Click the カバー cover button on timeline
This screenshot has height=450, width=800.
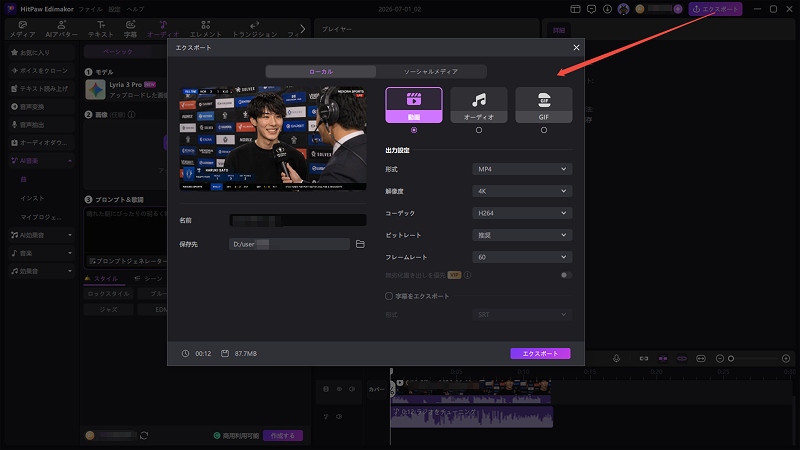377,389
